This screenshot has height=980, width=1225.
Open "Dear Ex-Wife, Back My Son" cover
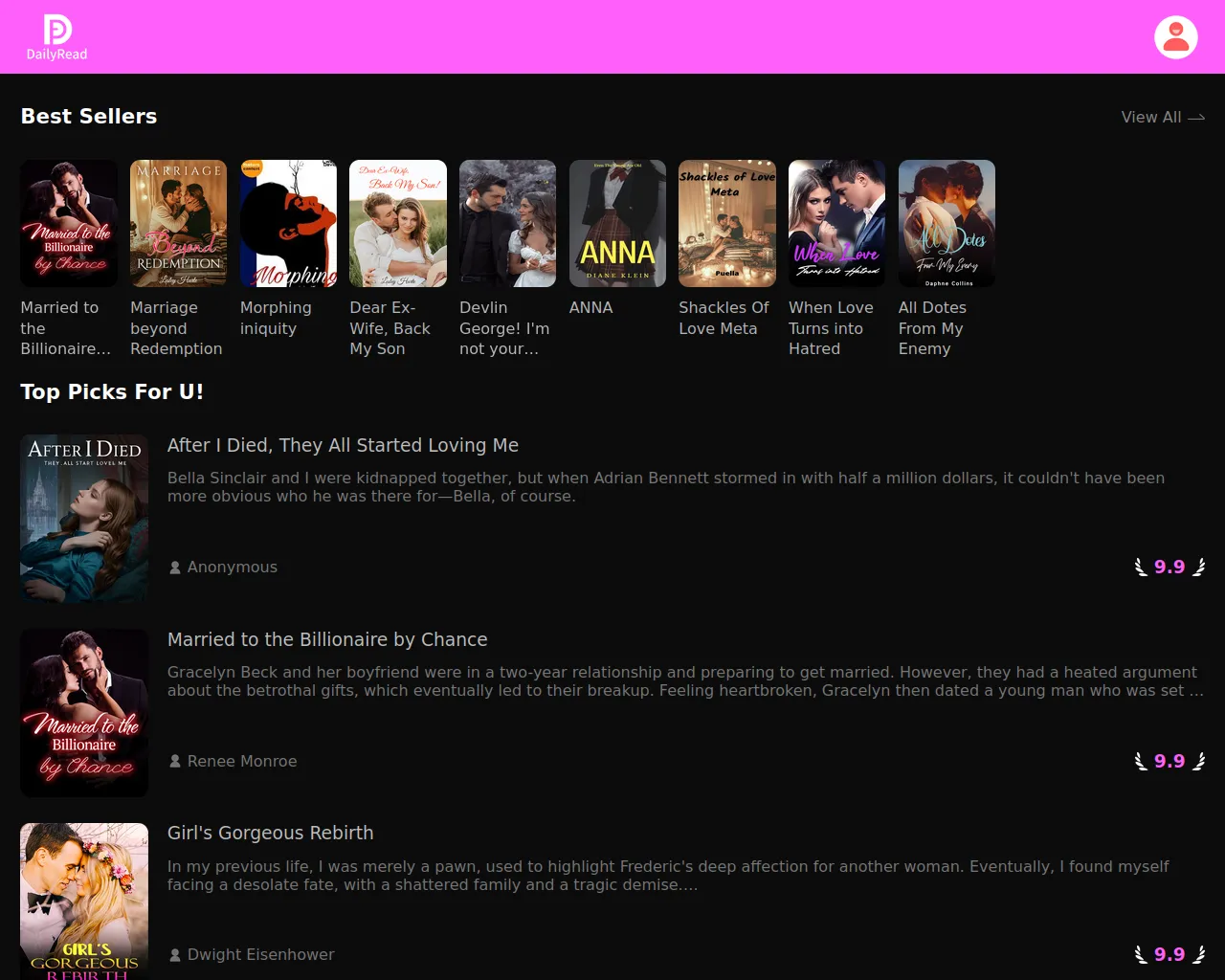tap(397, 223)
